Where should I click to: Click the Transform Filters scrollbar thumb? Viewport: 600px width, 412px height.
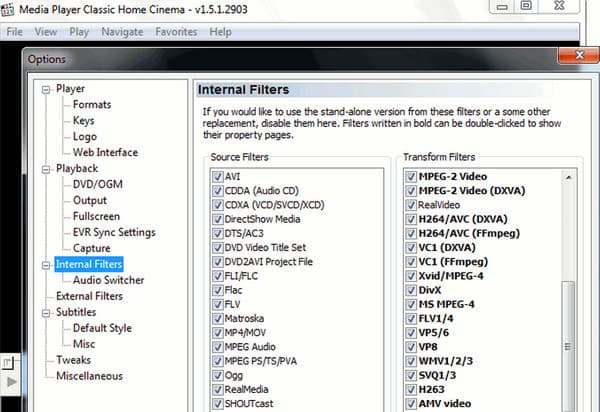(568, 347)
